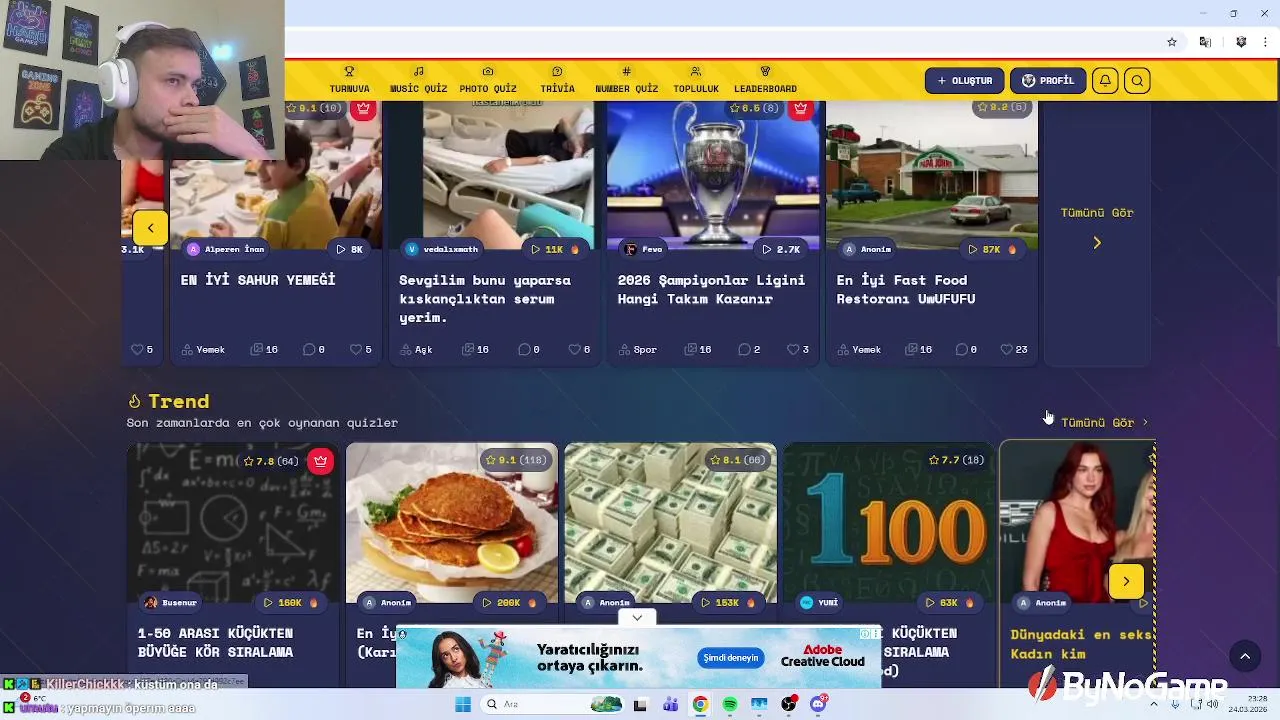Open the Trivia section

557,80
